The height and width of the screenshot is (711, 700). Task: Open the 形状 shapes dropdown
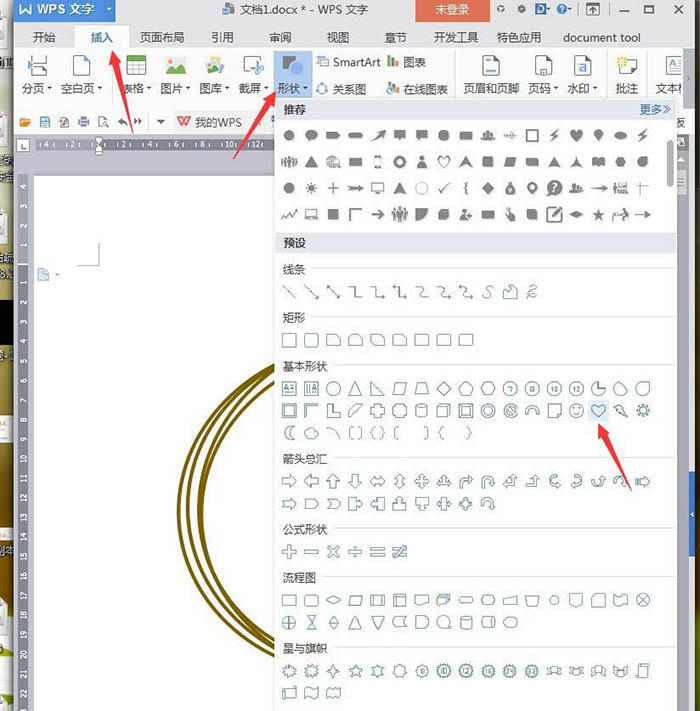[292, 74]
